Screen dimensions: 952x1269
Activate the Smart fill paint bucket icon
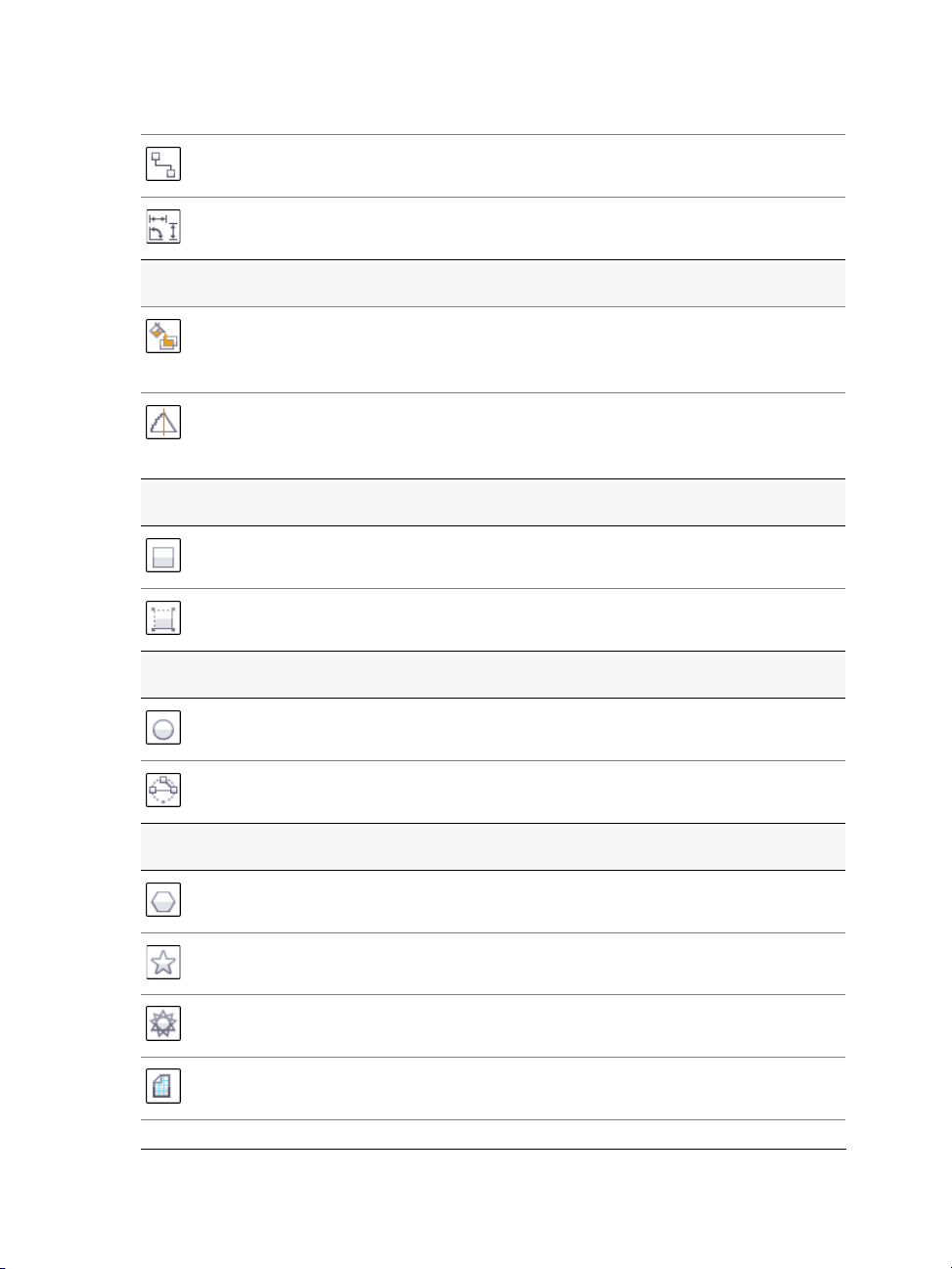tap(163, 337)
